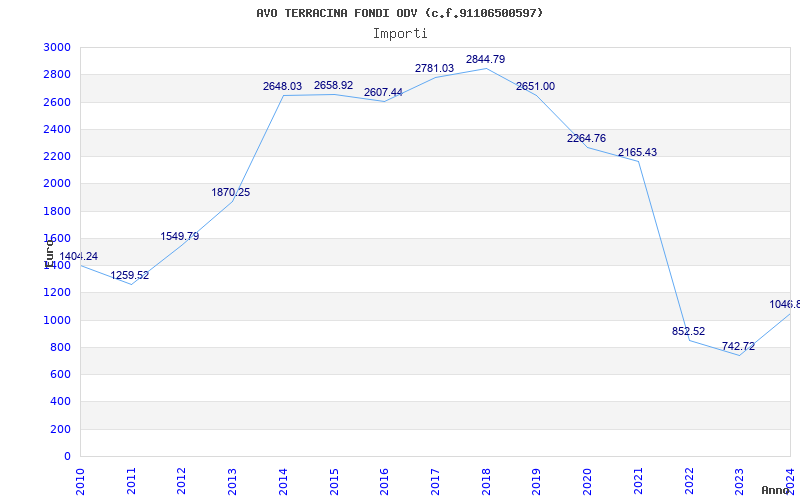Click the 2022 x-axis year label

click(689, 481)
